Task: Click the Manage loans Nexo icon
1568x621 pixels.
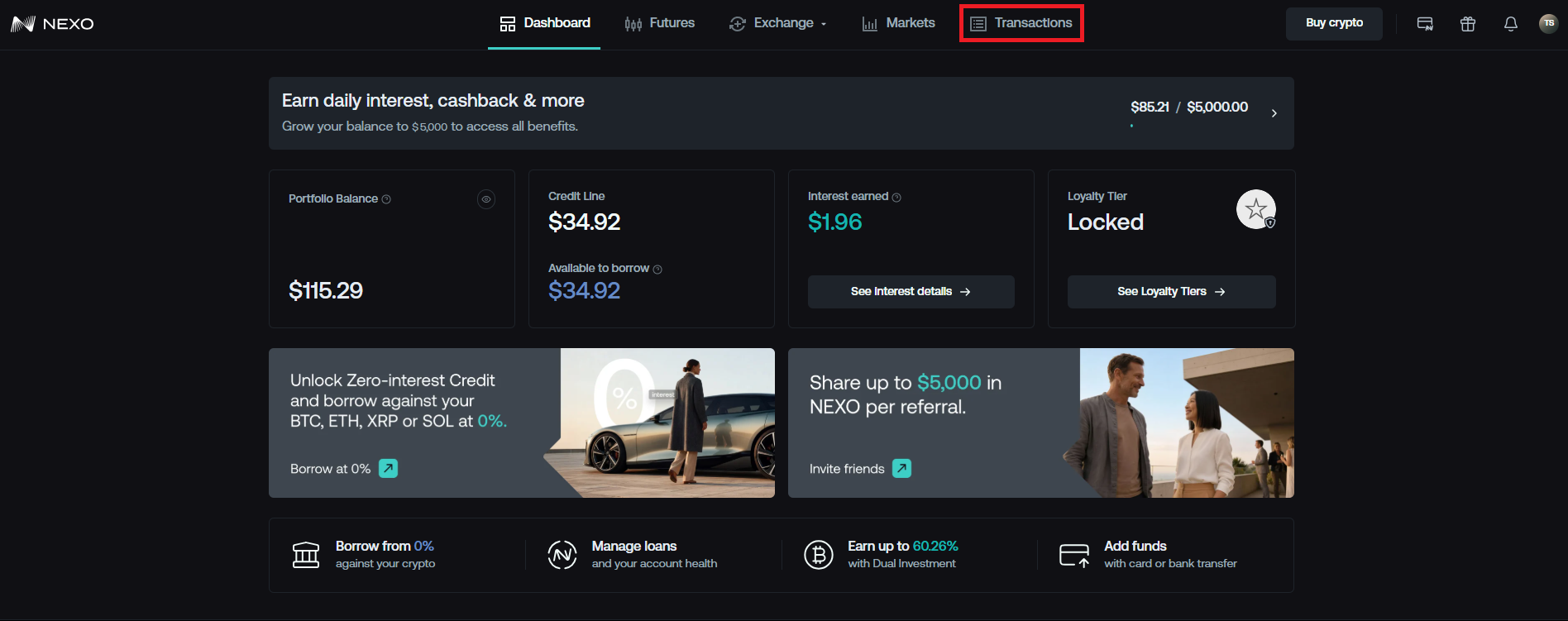Action: (562, 555)
